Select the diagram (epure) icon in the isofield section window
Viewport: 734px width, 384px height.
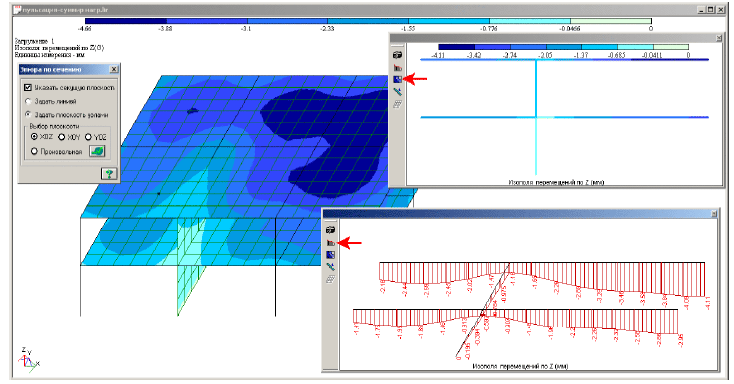[397, 67]
